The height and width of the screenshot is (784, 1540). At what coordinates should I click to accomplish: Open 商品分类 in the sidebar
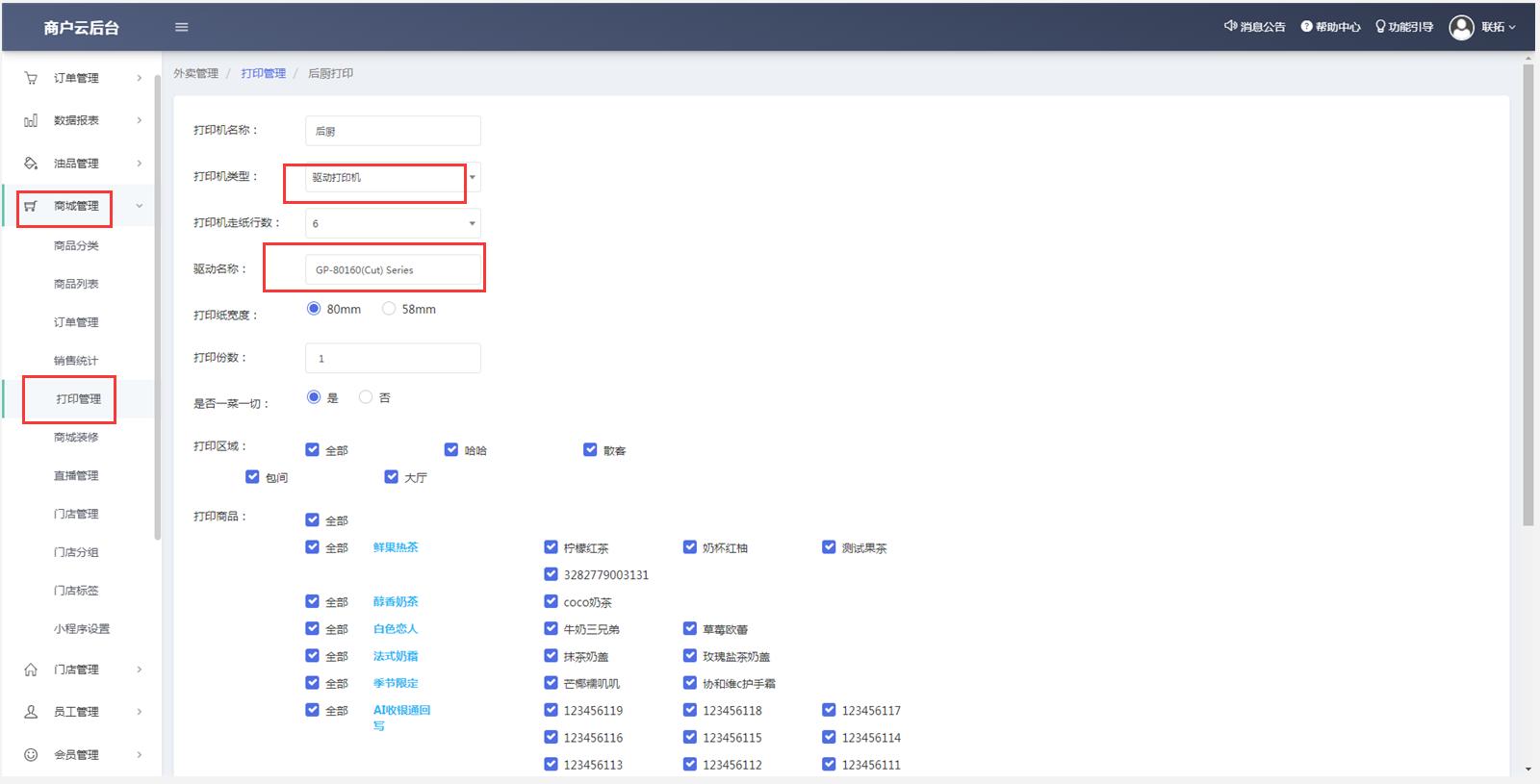click(x=76, y=245)
